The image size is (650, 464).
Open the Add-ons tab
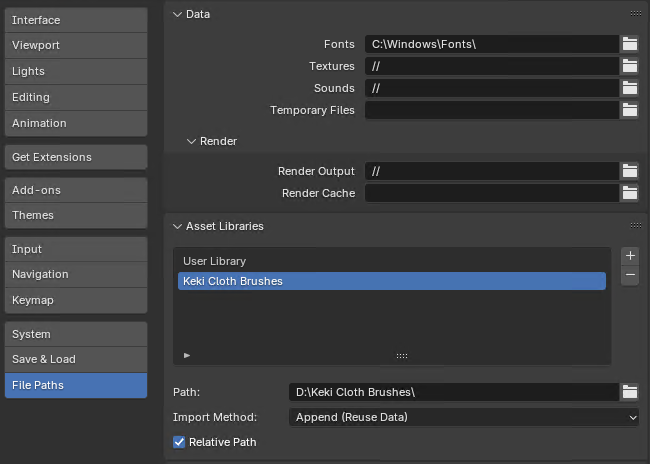click(76, 190)
